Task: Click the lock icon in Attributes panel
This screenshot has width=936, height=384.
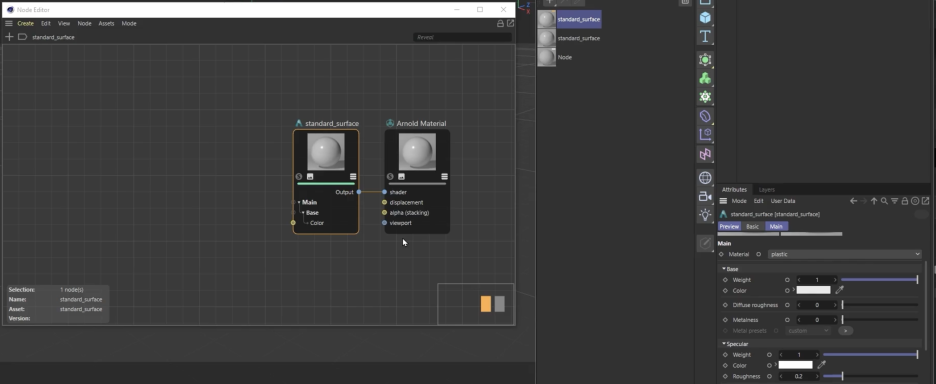Action: (x=905, y=201)
